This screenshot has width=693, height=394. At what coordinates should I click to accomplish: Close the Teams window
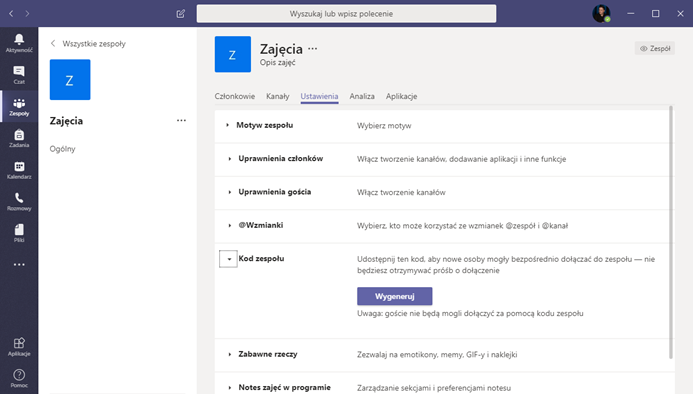pyautogui.click(x=680, y=14)
